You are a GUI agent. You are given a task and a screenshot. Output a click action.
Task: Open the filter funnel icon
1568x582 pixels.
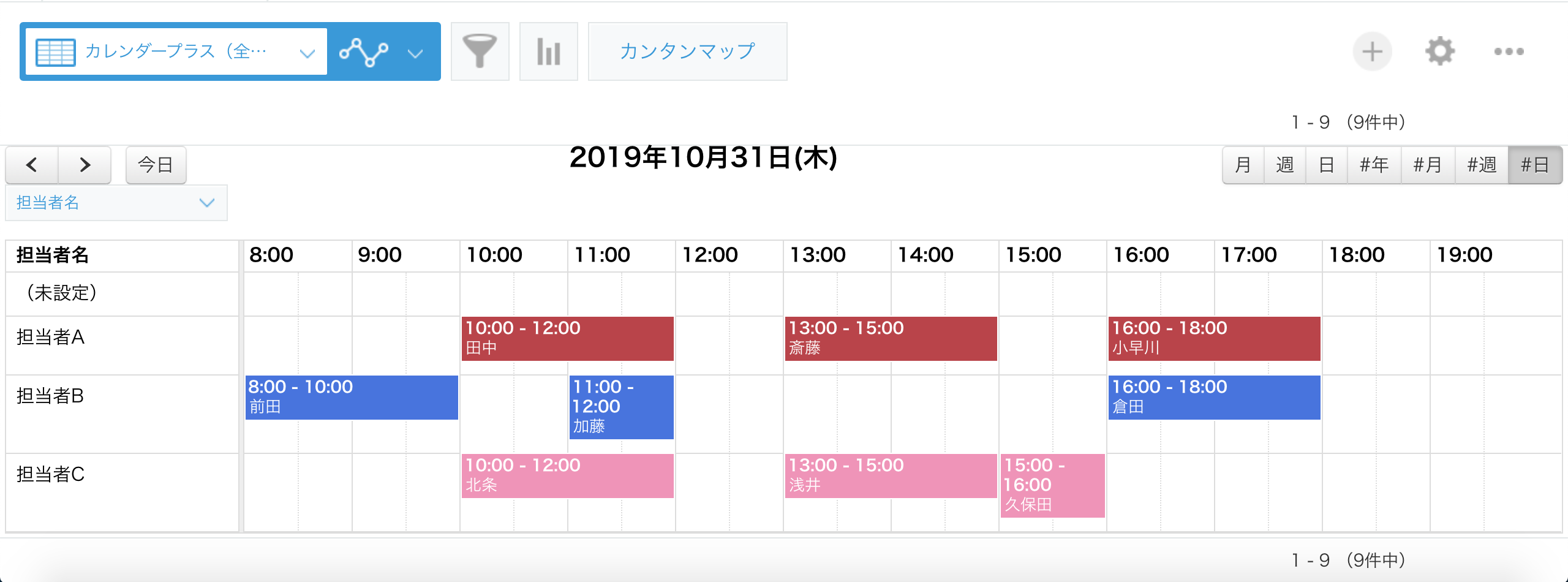click(480, 51)
